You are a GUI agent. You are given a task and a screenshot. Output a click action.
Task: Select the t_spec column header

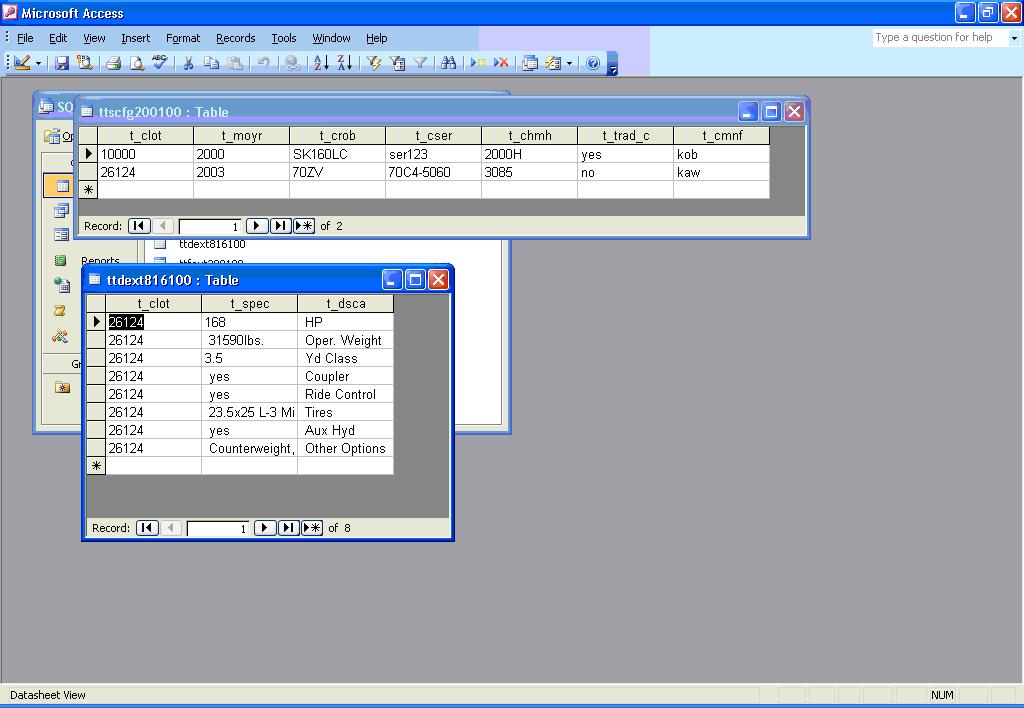coord(249,304)
